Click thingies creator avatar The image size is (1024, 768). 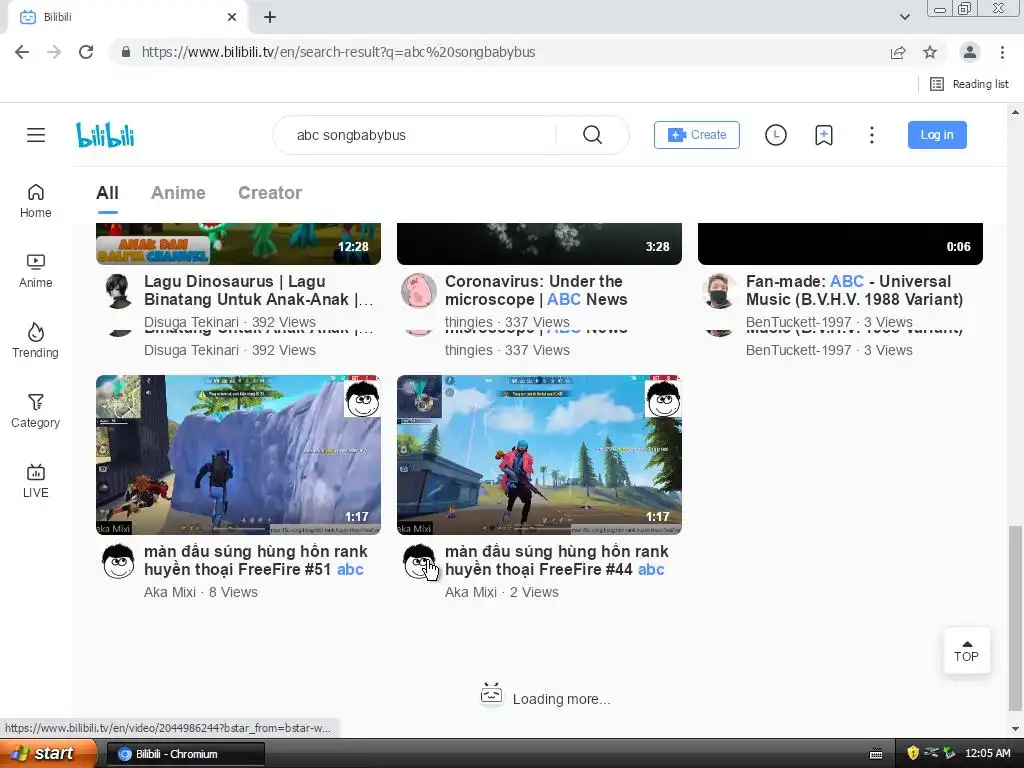[x=419, y=291]
